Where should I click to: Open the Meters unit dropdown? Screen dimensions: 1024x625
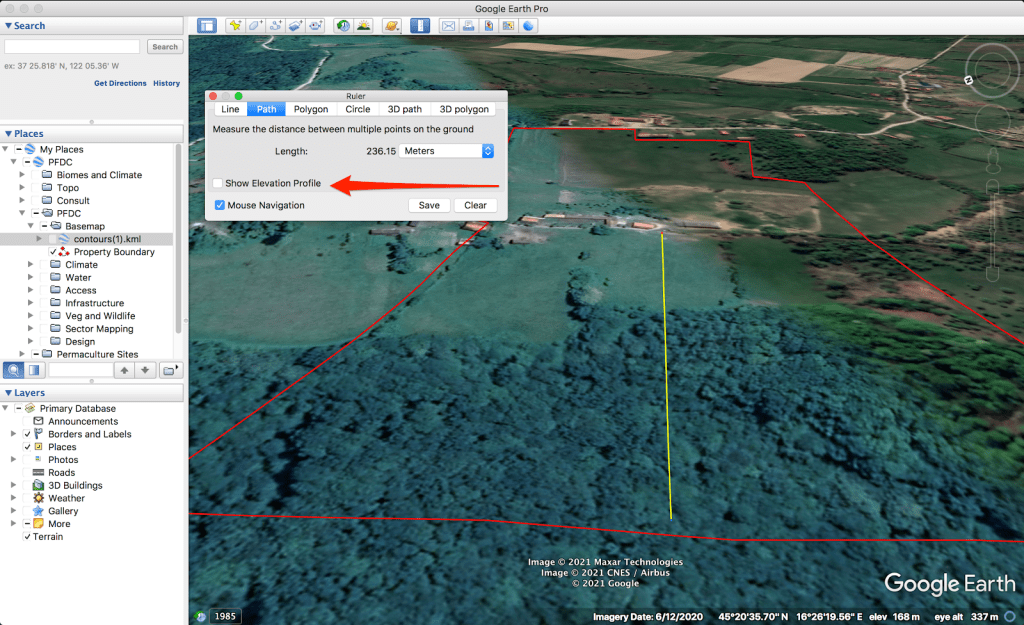click(446, 151)
